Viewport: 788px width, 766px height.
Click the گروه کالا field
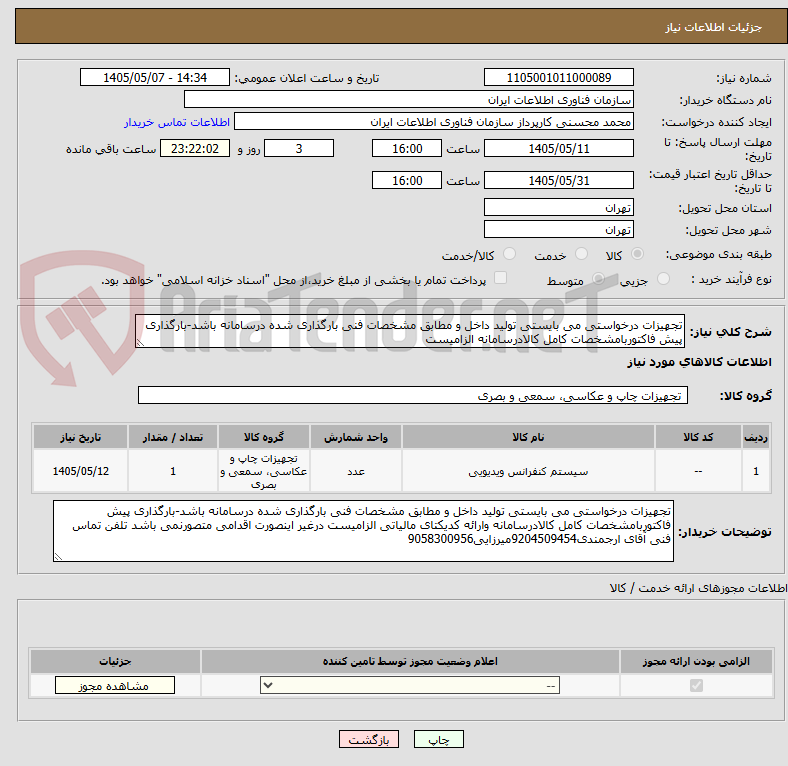[x=413, y=396]
